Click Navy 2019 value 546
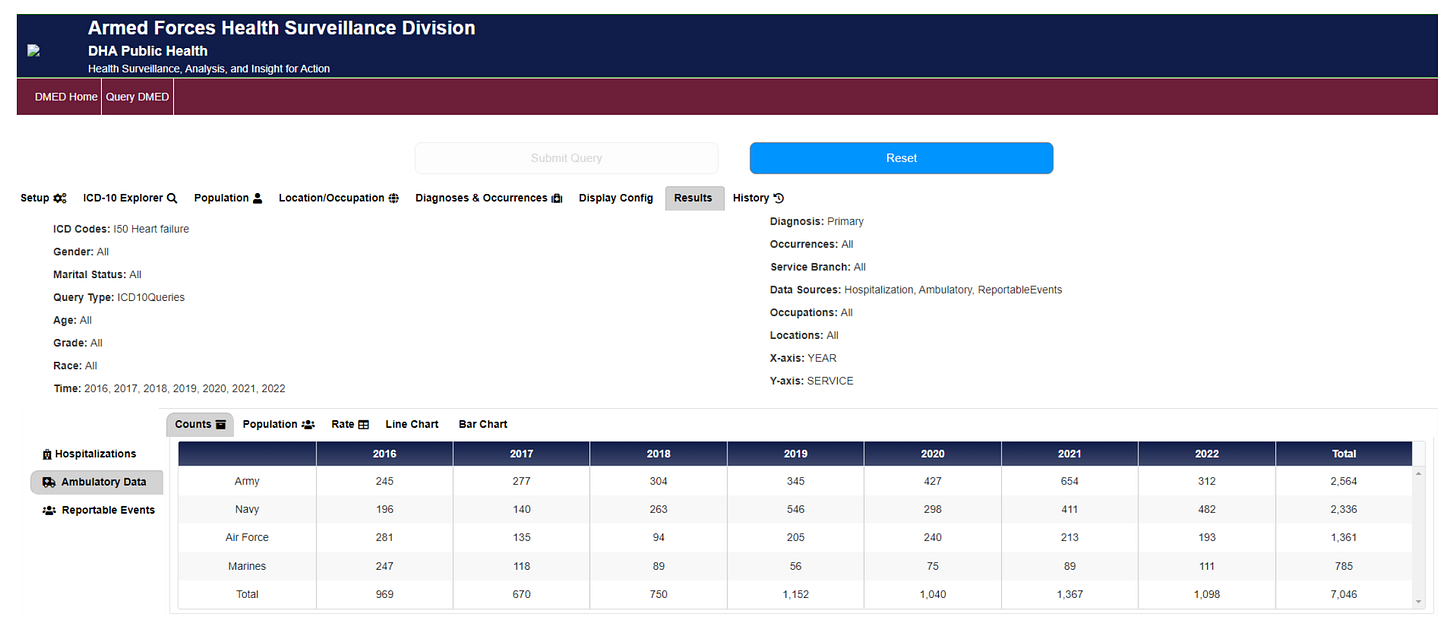 click(x=795, y=509)
